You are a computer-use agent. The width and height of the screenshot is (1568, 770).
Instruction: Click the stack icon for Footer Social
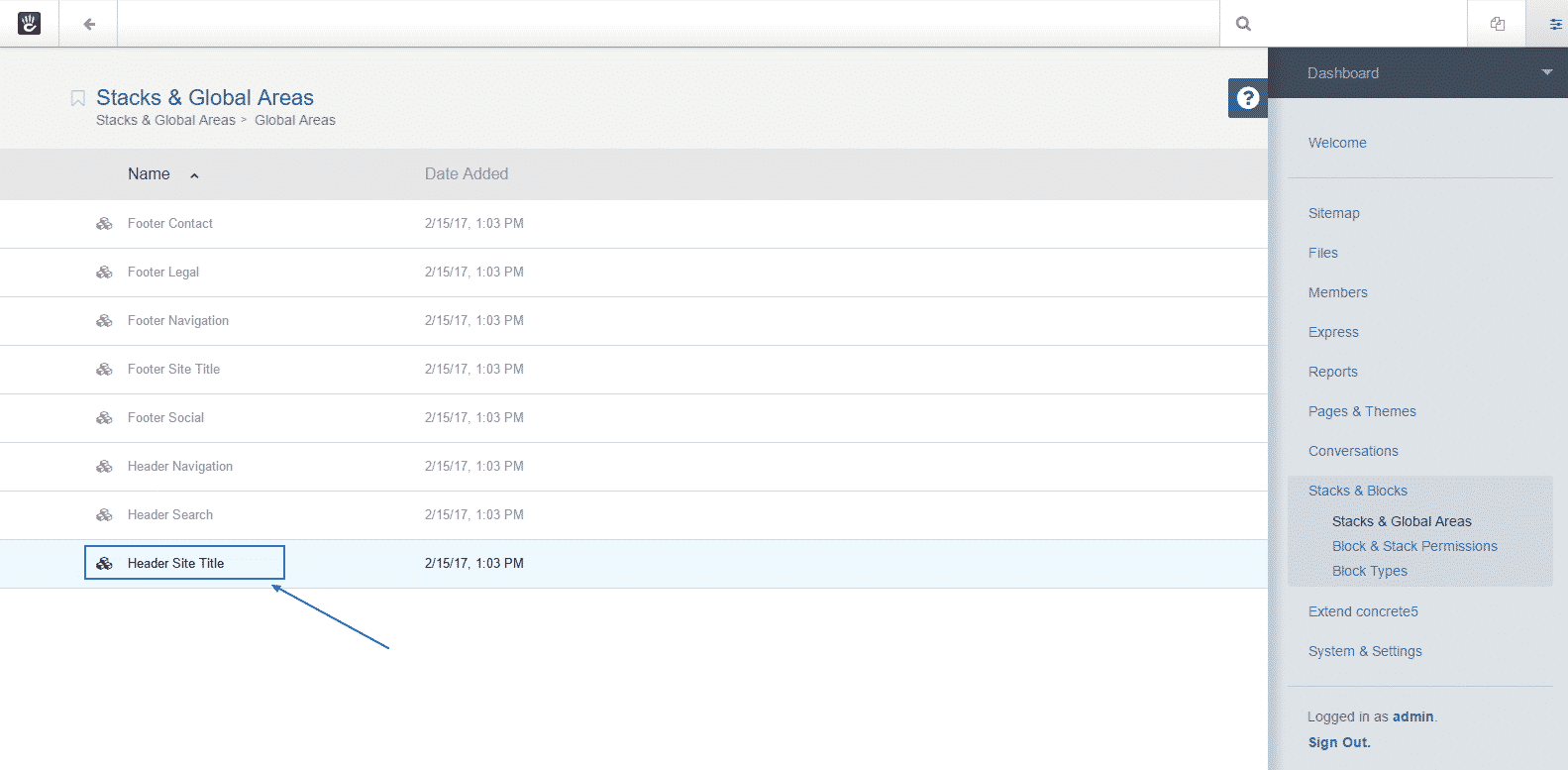pyautogui.click(x=104, y=418)
